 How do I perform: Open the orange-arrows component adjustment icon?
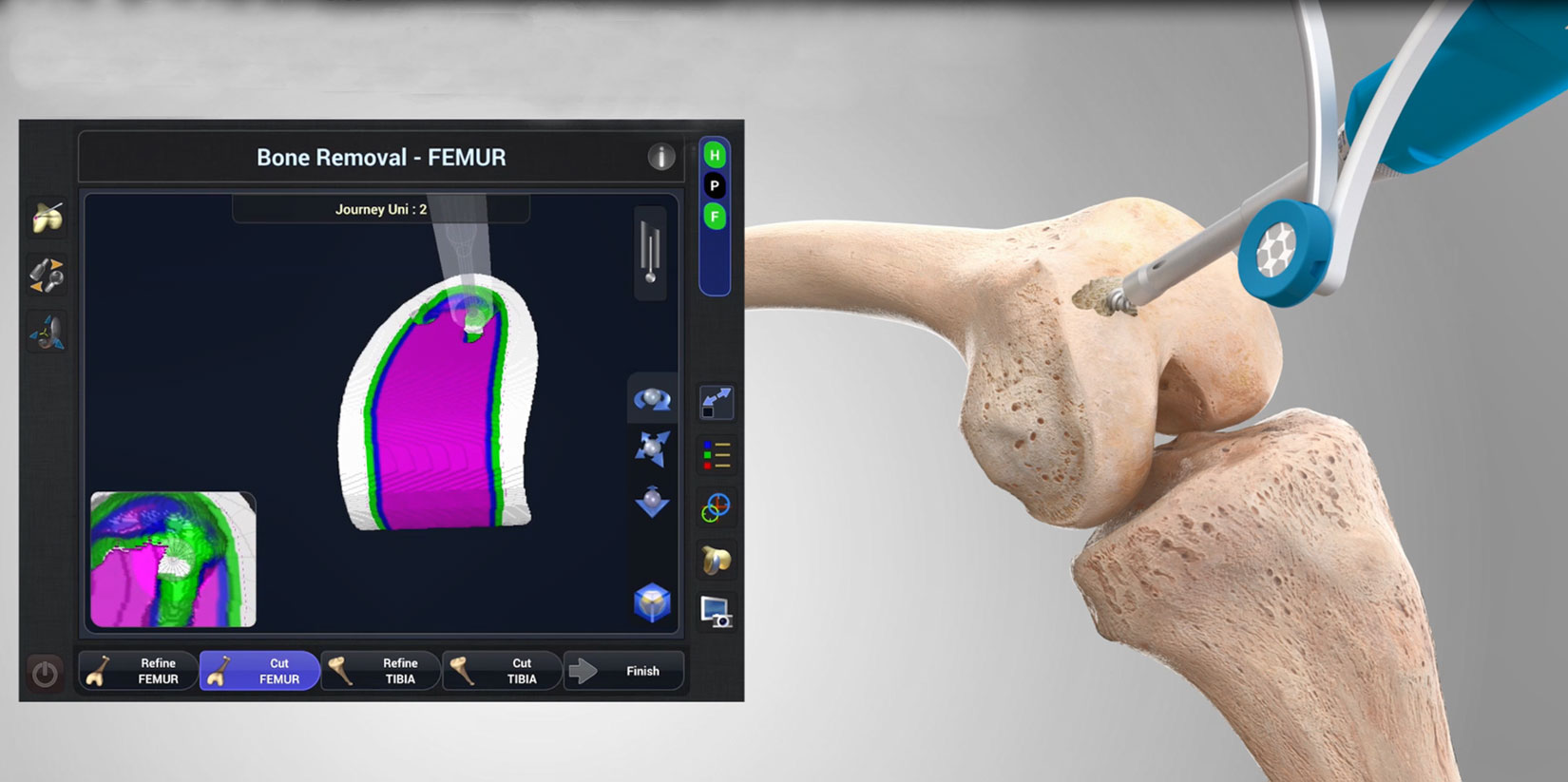click(x=47, y=275)
